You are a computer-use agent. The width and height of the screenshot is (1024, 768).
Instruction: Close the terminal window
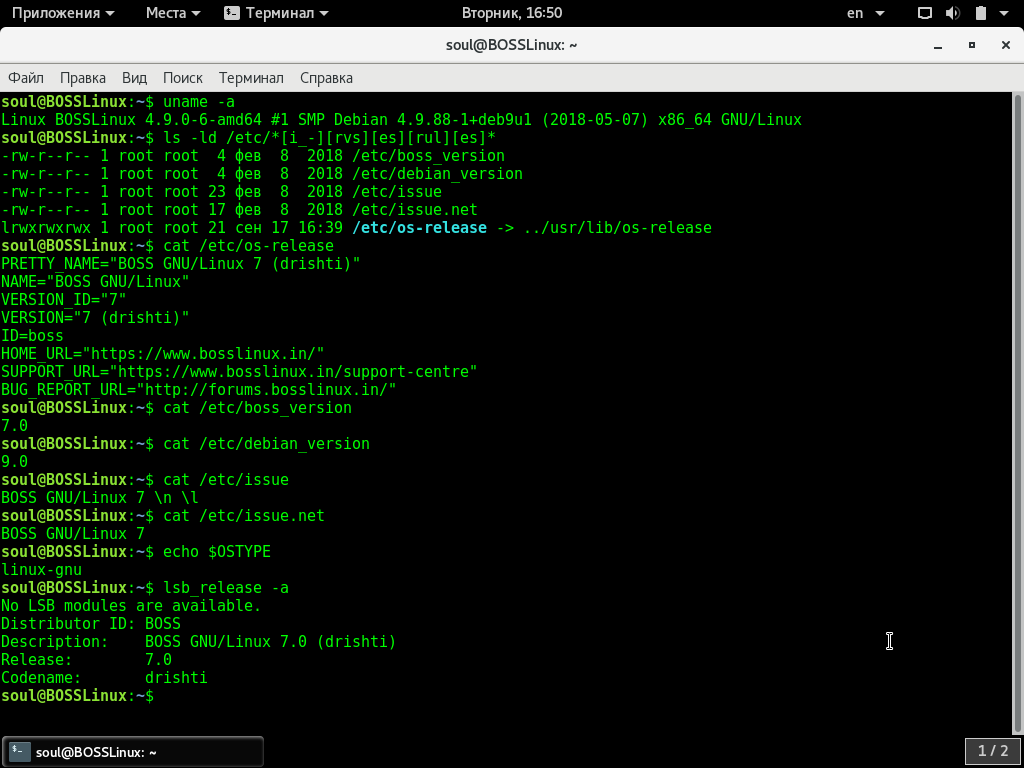[x=1006, y=45]
